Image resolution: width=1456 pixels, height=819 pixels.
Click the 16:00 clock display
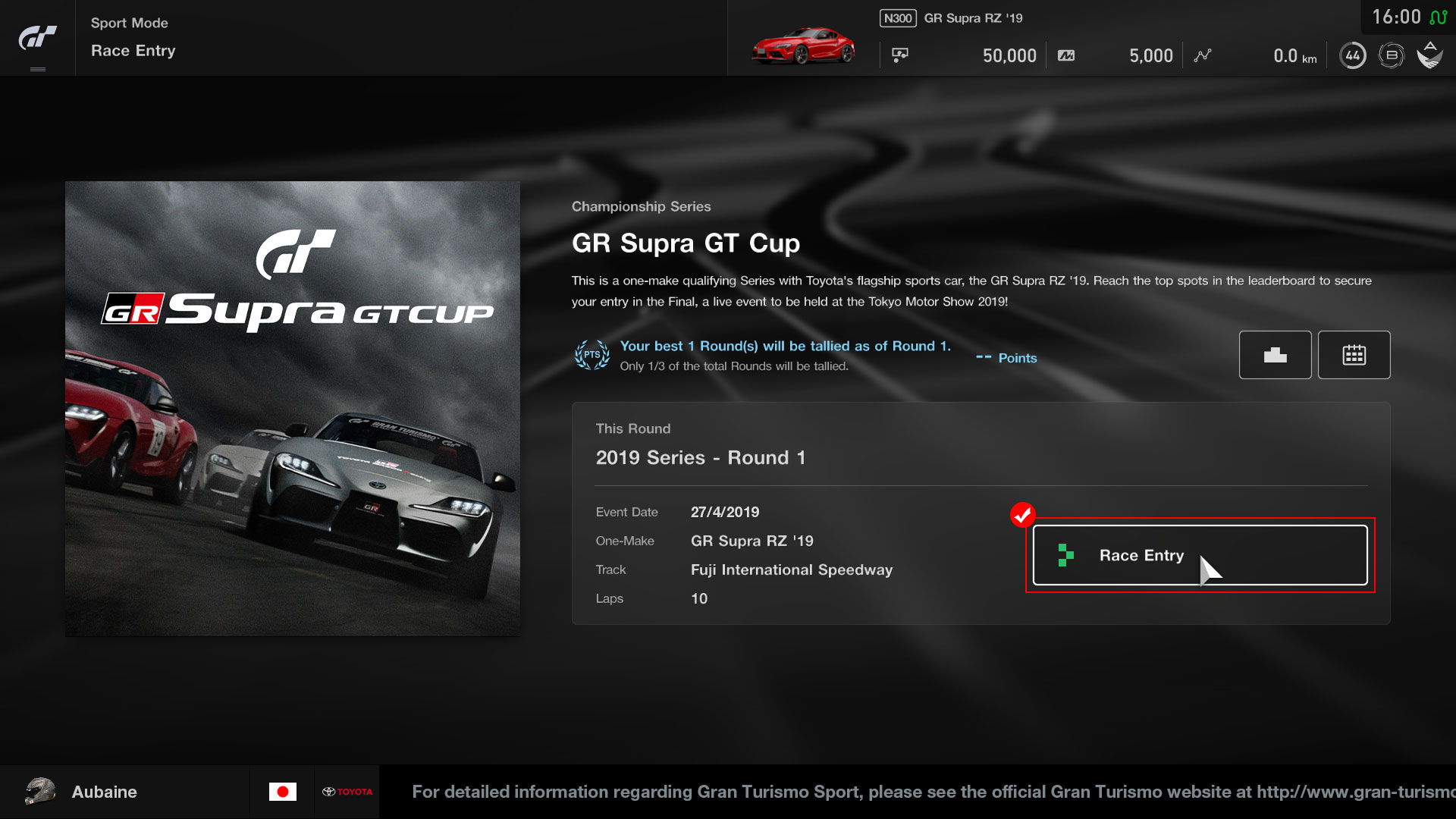(x=1396, y=17)
